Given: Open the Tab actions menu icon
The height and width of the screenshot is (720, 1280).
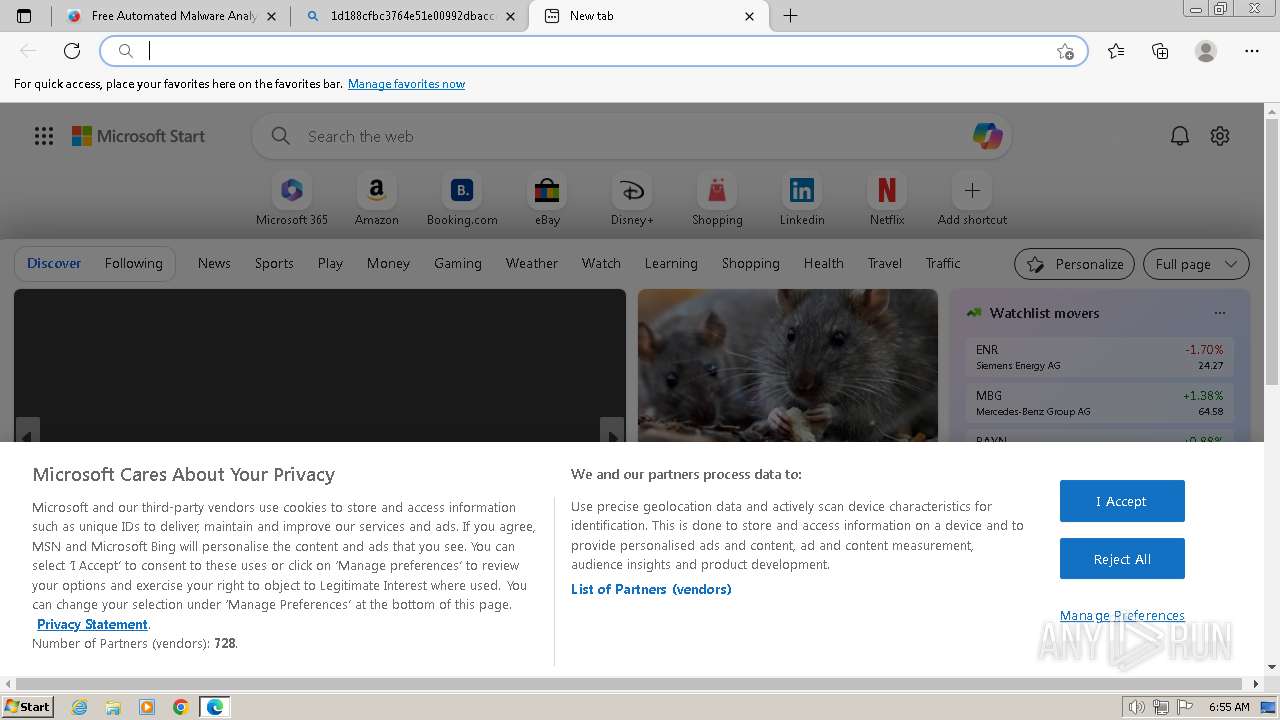Looking at the screenshot, I should 24,16.
